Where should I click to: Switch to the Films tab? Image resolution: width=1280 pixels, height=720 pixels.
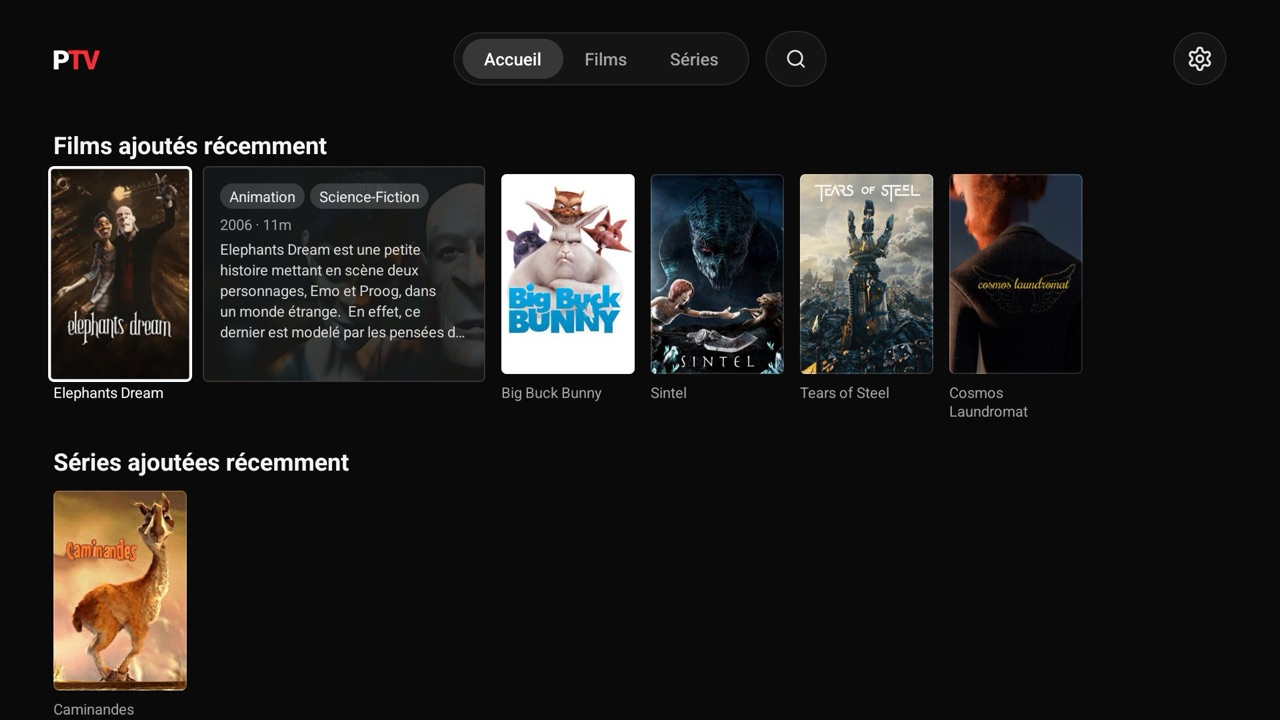click(606, 59)
